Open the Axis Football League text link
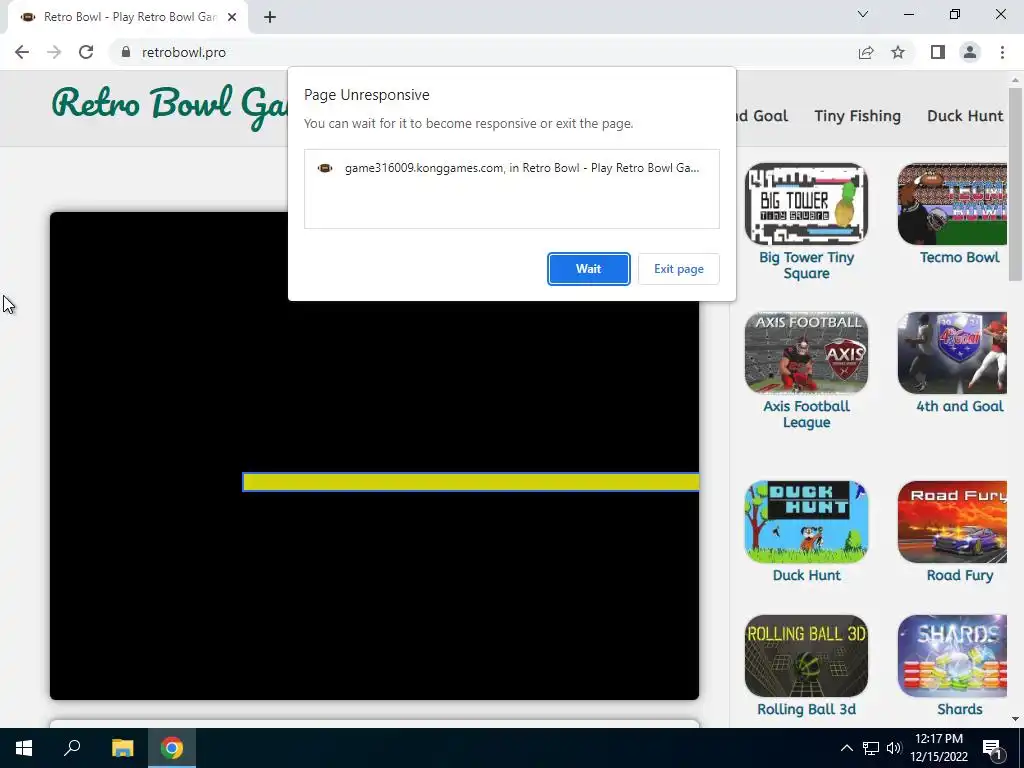The width and height of the screenshot is (1024, 768). coord(807,414)
